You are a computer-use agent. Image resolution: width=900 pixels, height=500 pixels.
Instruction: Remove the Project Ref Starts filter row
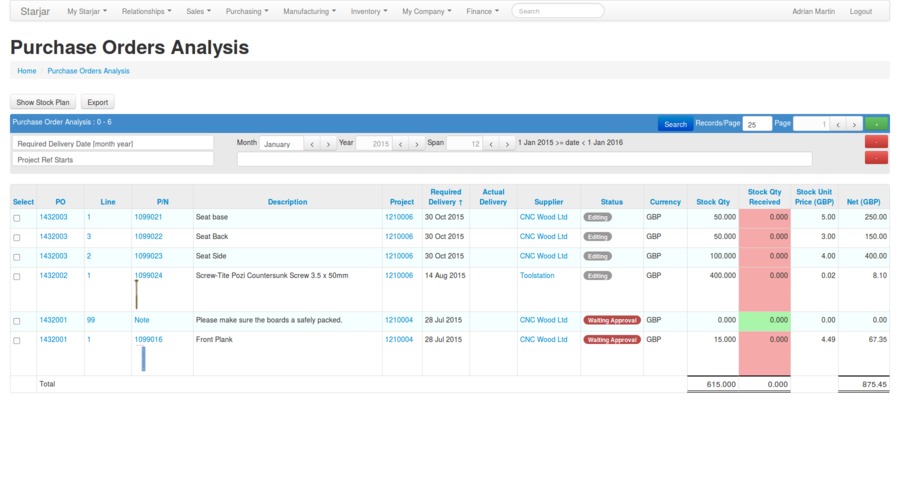876,158
